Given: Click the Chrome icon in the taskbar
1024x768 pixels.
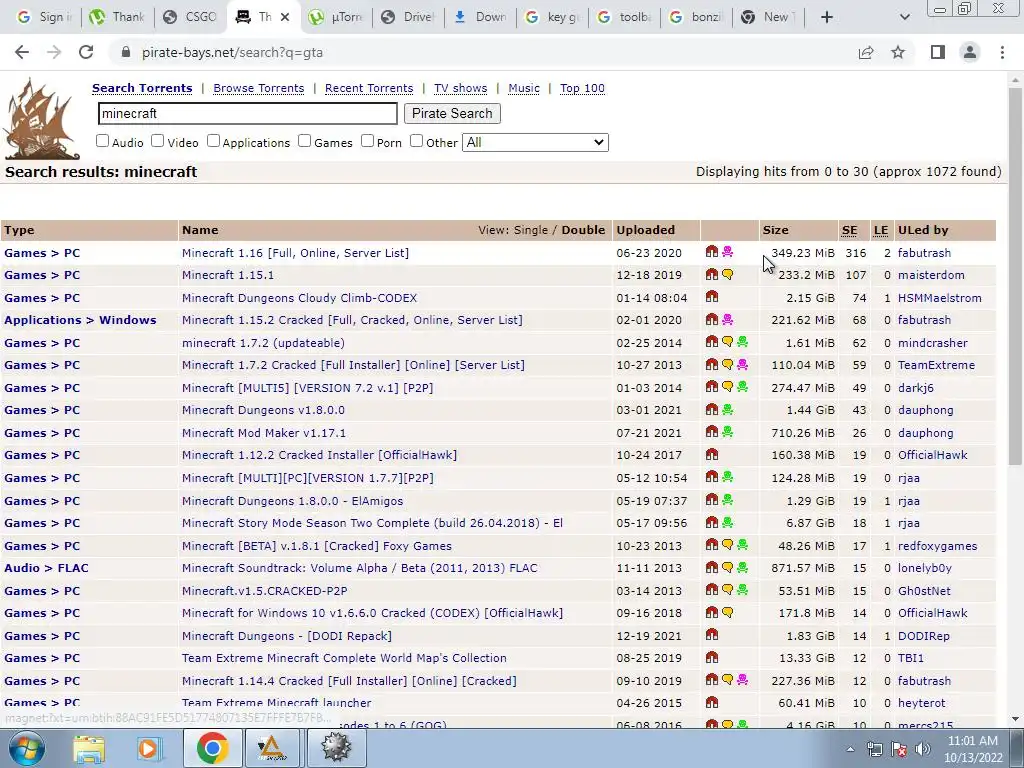Looking at the screenshot, I should (212, 748).
